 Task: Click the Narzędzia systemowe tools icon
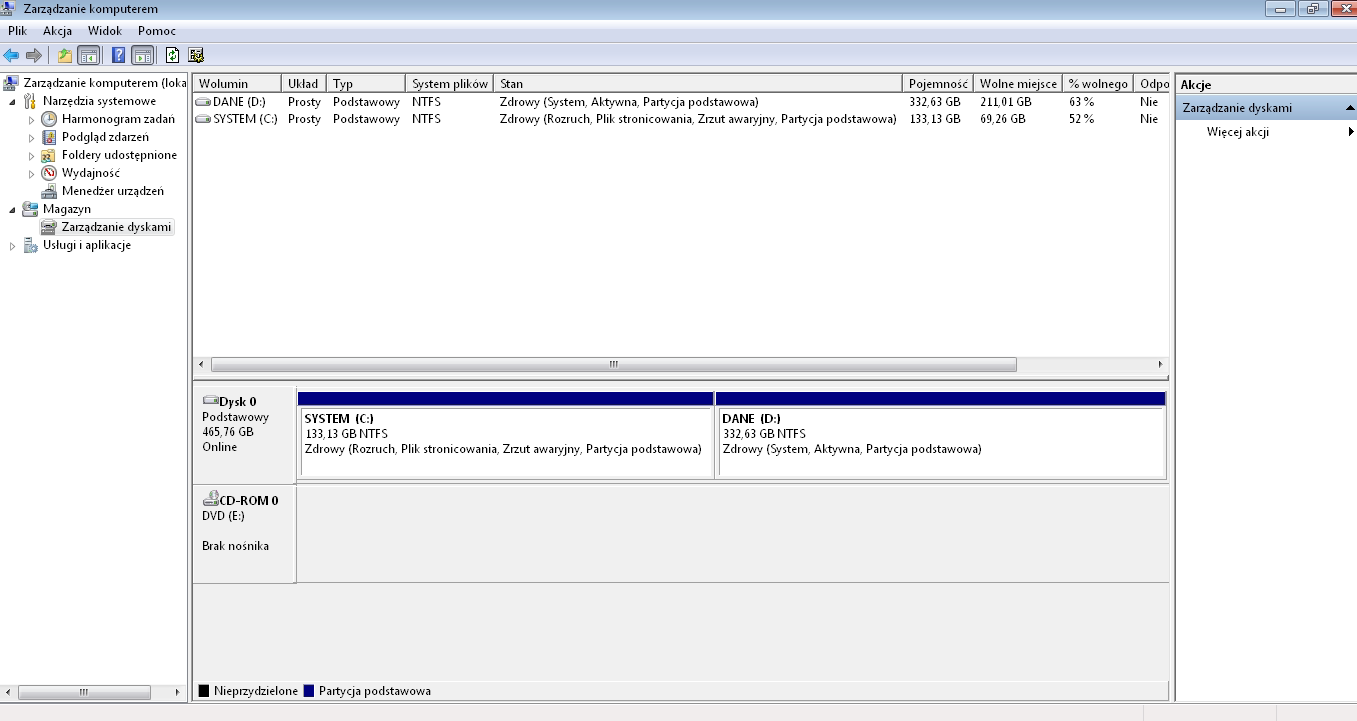30,101
